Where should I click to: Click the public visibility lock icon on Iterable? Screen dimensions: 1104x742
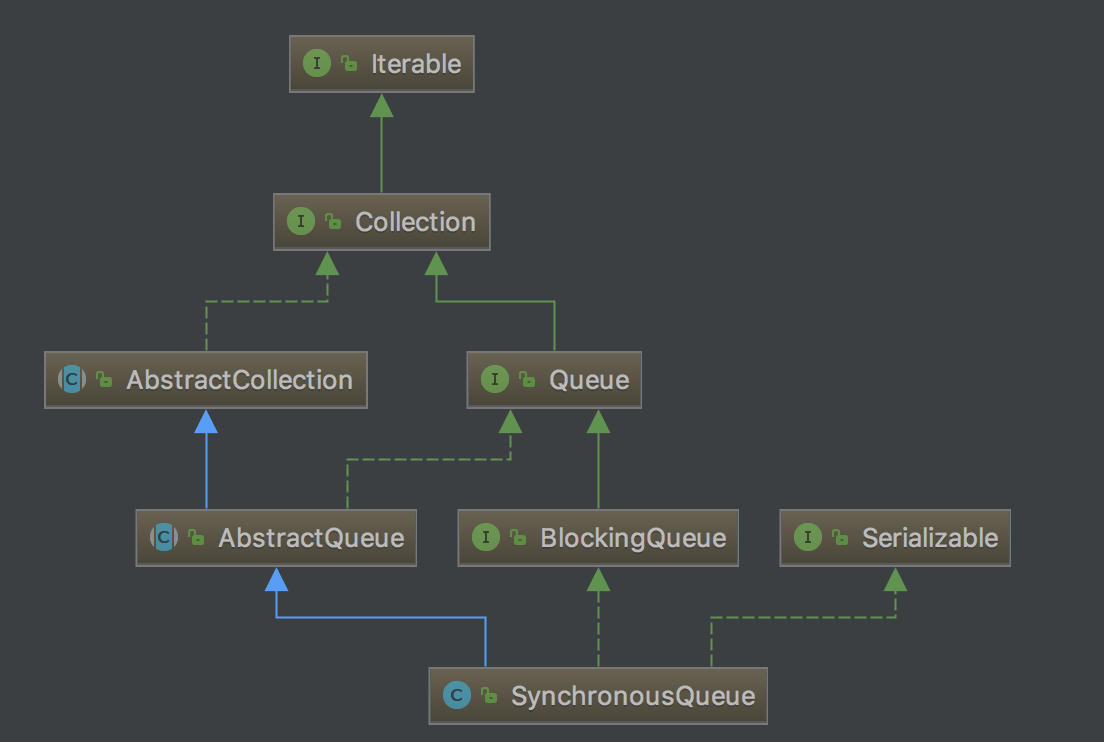349,64
